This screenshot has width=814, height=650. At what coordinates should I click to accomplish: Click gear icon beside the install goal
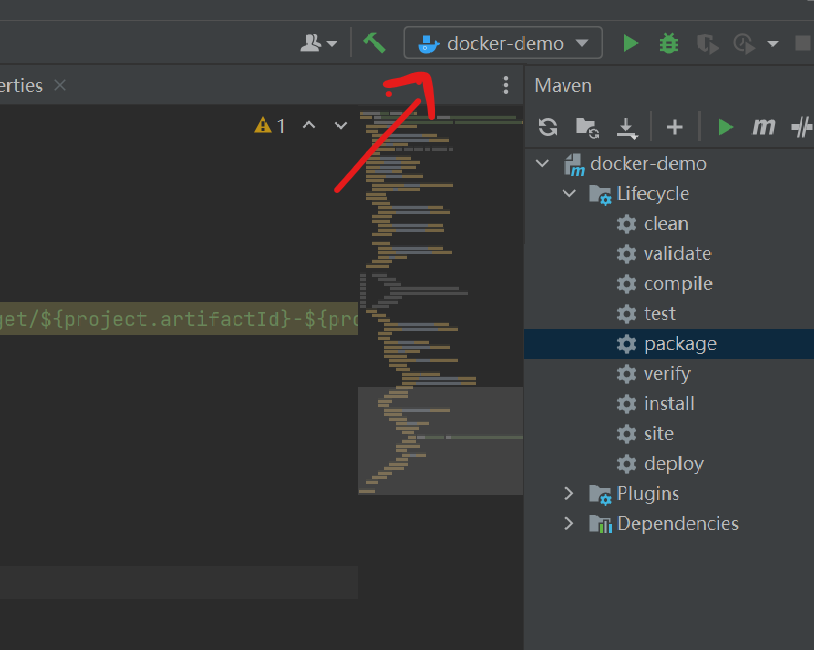[x=626, y=403]
